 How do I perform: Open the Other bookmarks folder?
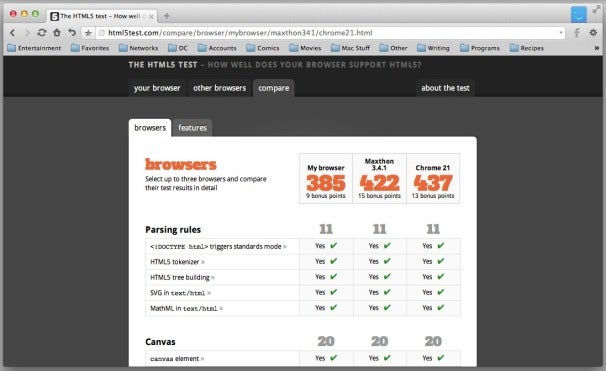[x=393, y=48]
